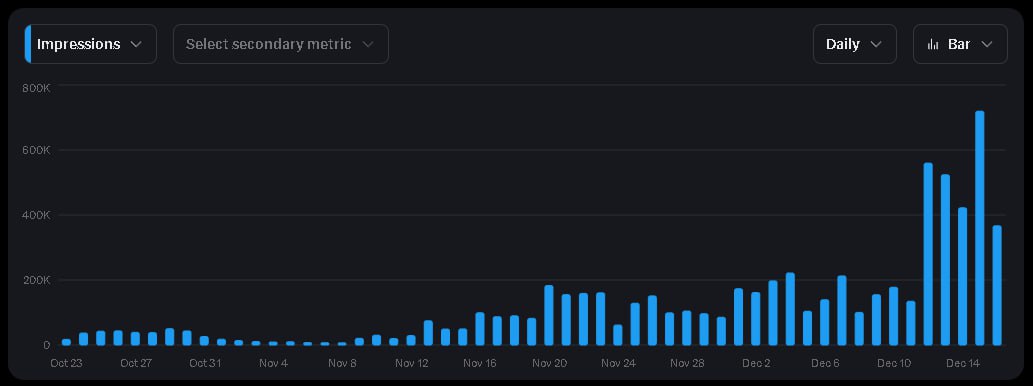Click the bar above Nov 20 label
This screenshot has width=1033, height=386.
[549, 315]
